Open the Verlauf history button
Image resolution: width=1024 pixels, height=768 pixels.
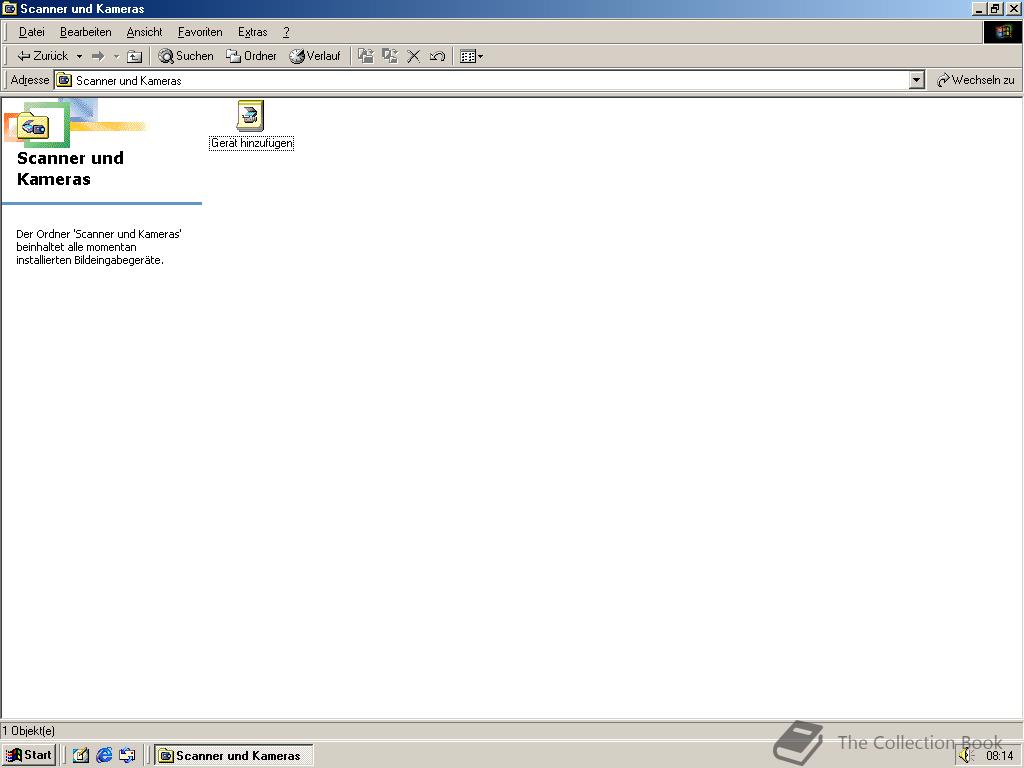point(315,56)
